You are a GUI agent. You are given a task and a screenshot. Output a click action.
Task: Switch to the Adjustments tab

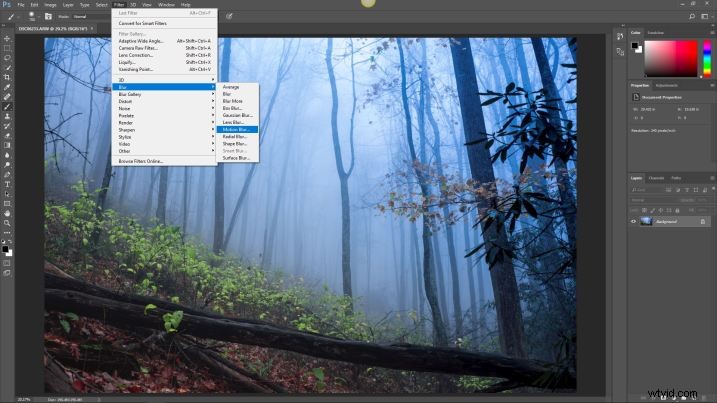666,86
